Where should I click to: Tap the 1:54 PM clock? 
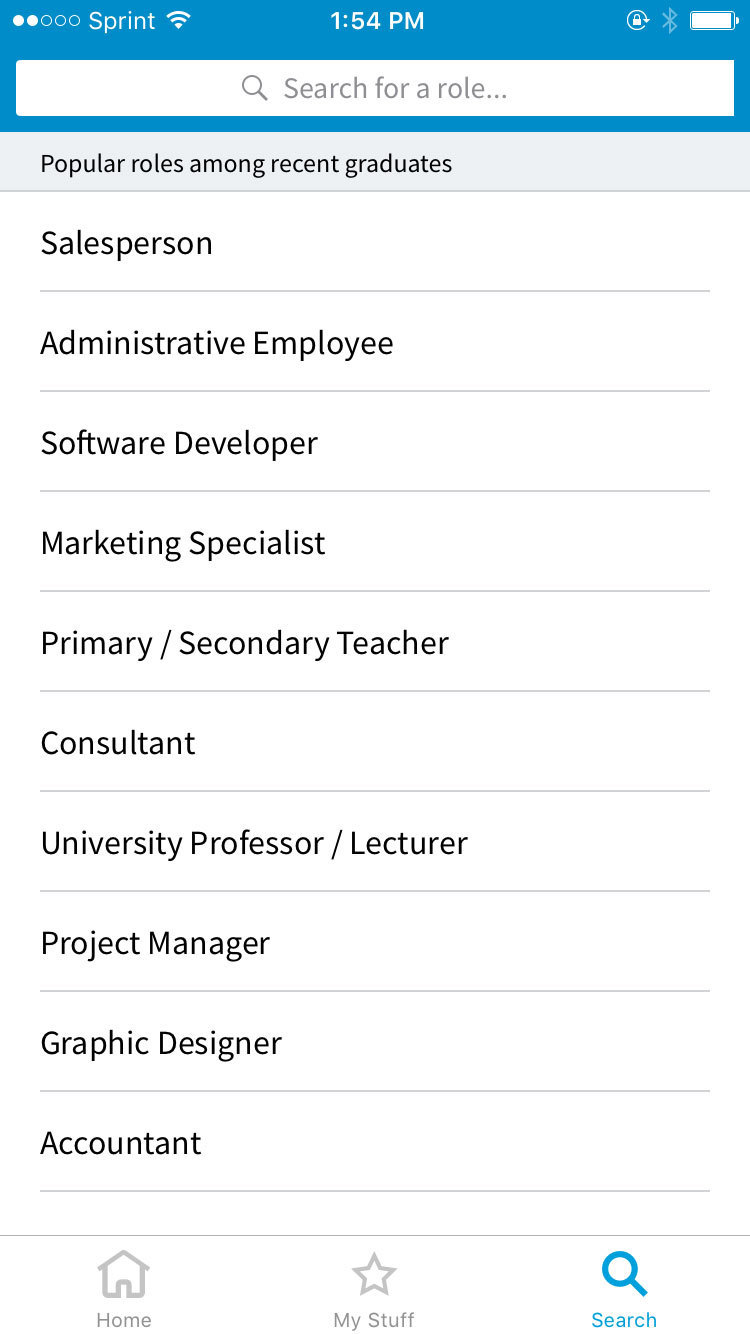tap(377, 21)
